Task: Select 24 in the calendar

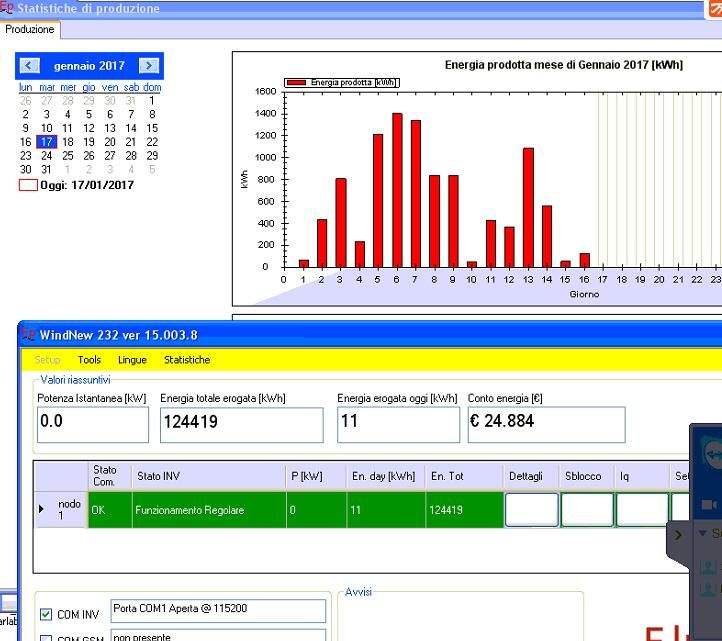Action: coord(47,156)
